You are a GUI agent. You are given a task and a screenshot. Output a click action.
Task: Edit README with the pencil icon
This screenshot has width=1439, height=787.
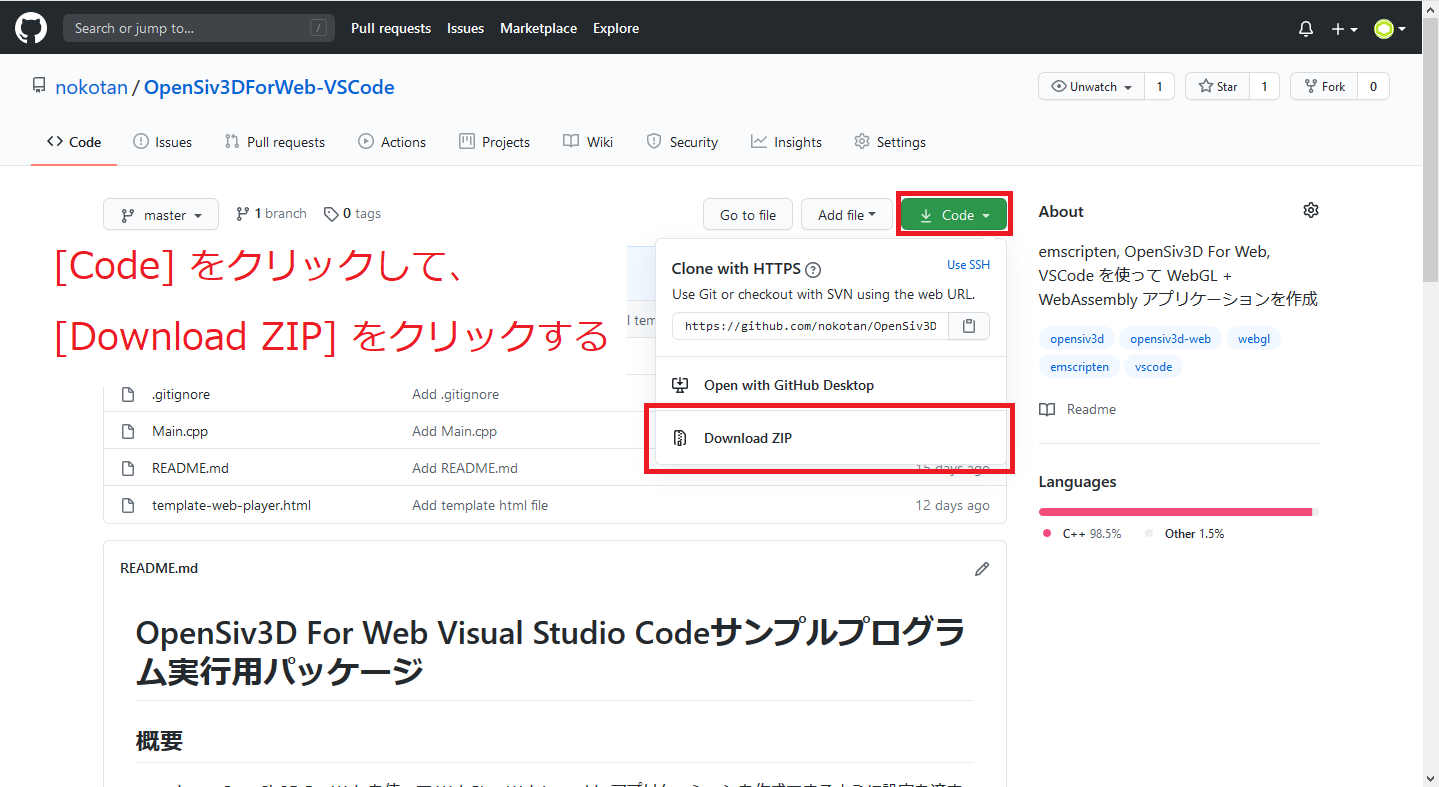pos(982,568)
